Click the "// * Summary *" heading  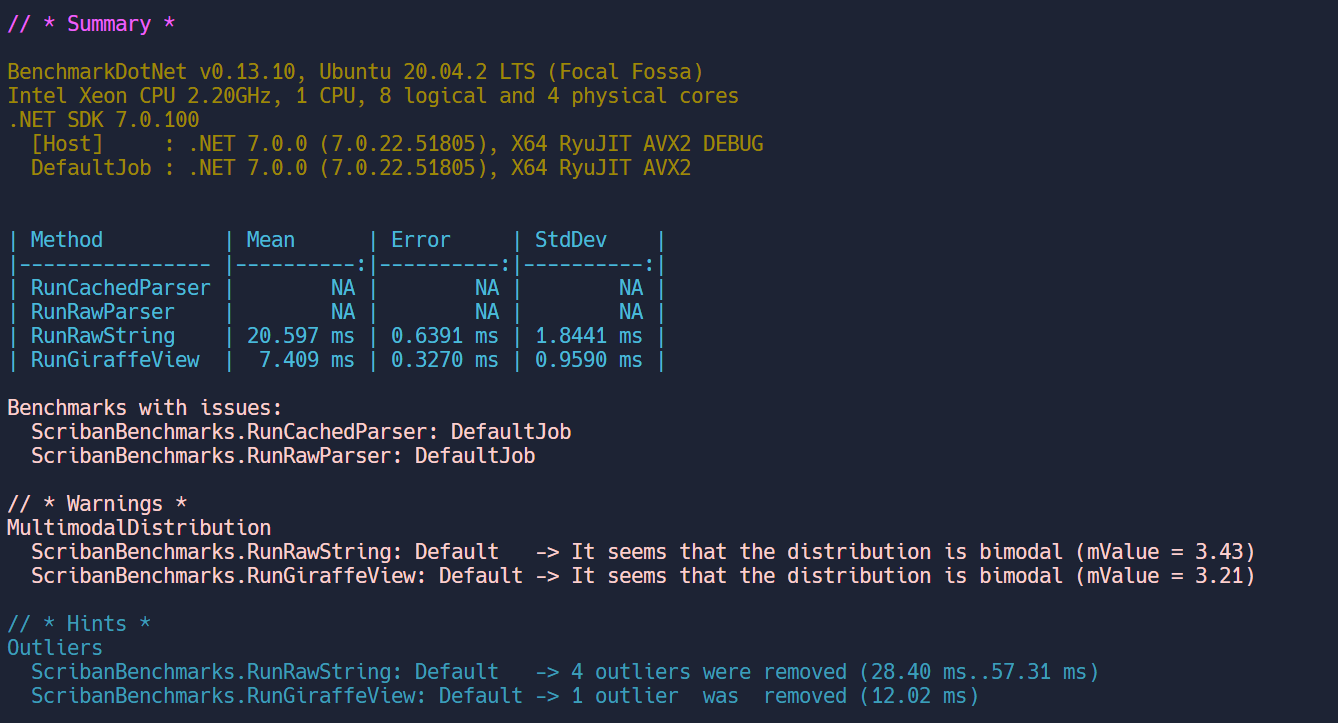click(x=79, y=24)
